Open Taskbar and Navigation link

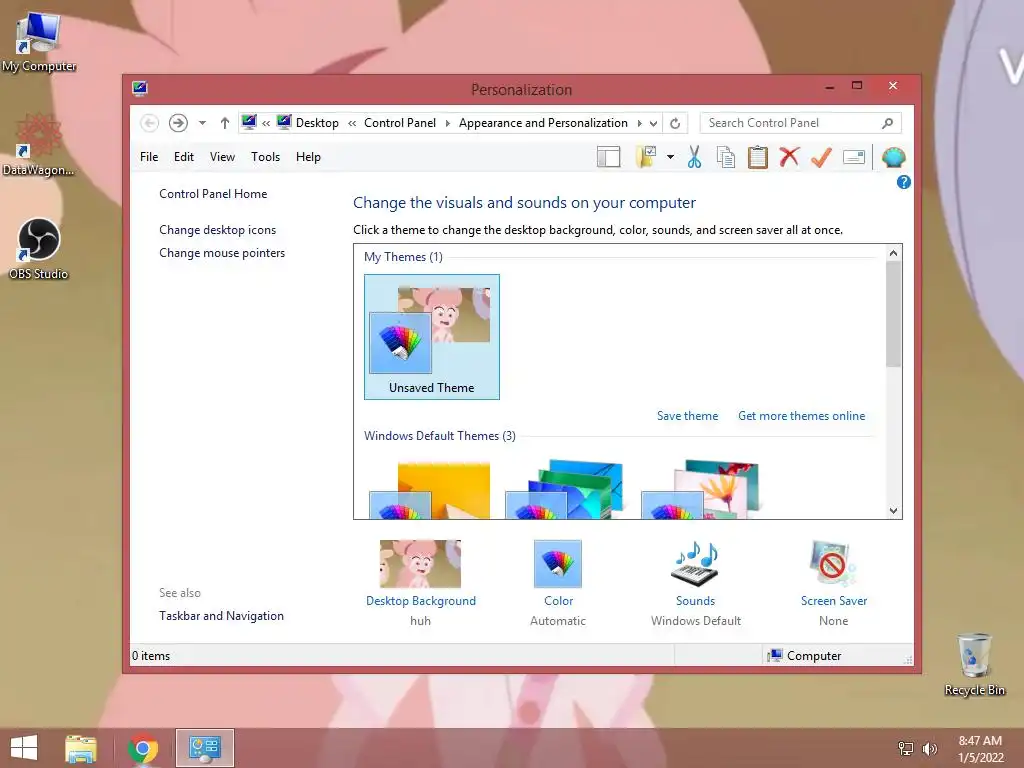pos(221,616)
